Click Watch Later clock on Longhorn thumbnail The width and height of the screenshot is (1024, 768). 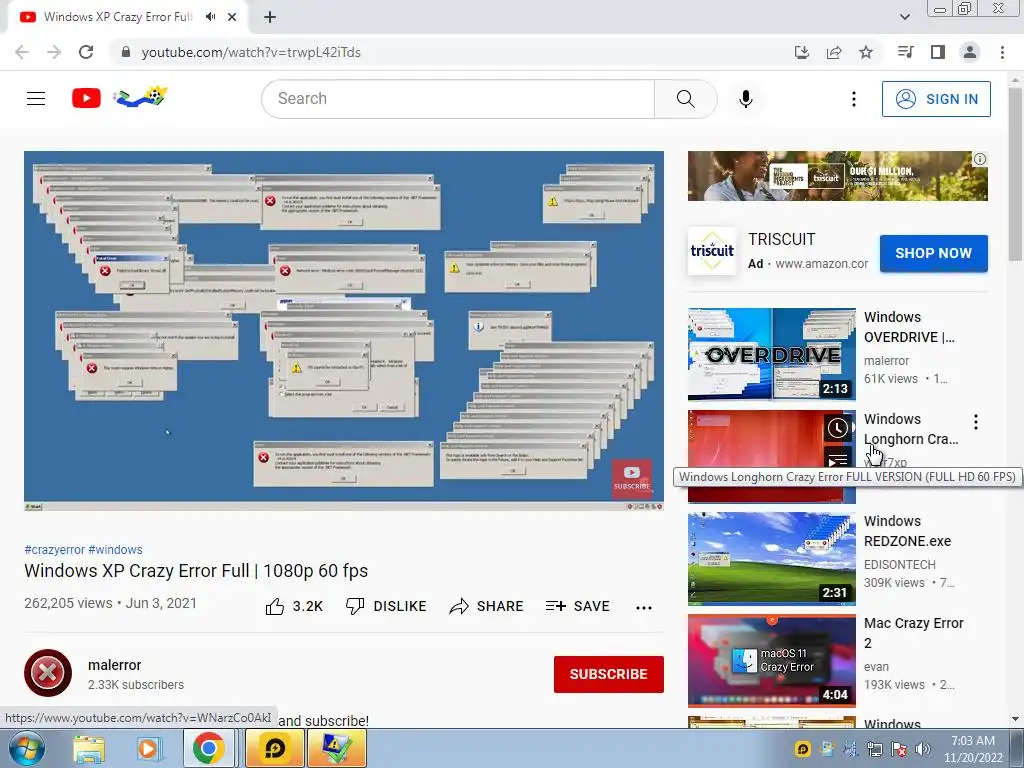point(837,428)
